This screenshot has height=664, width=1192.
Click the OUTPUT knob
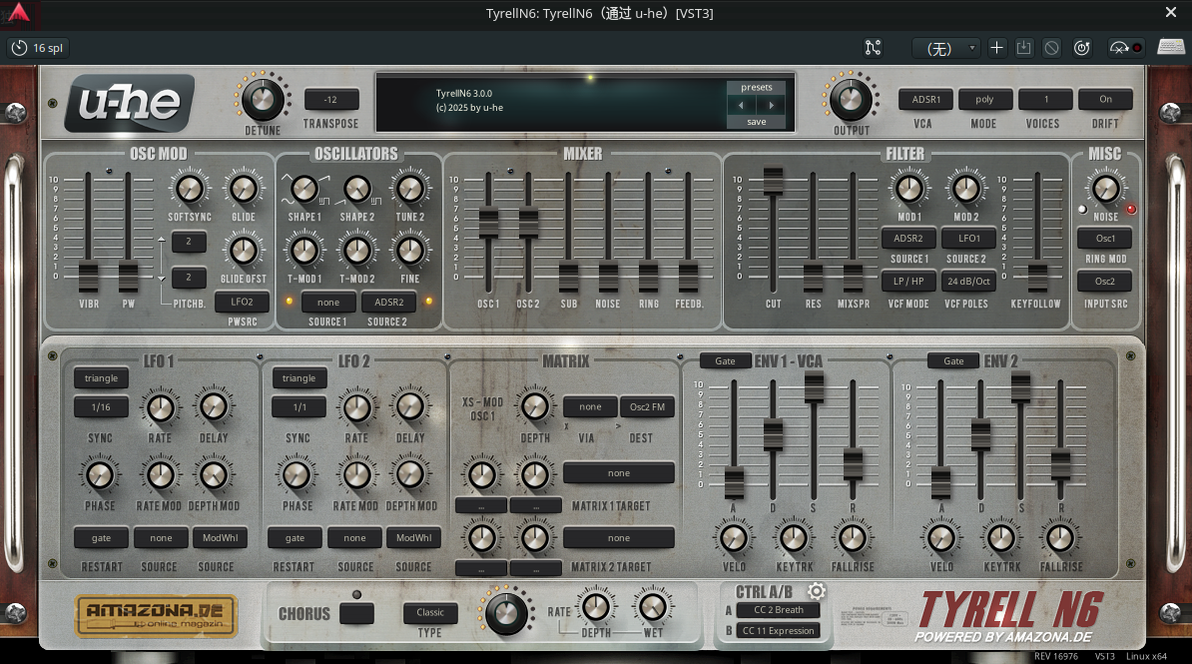(851, 100)
